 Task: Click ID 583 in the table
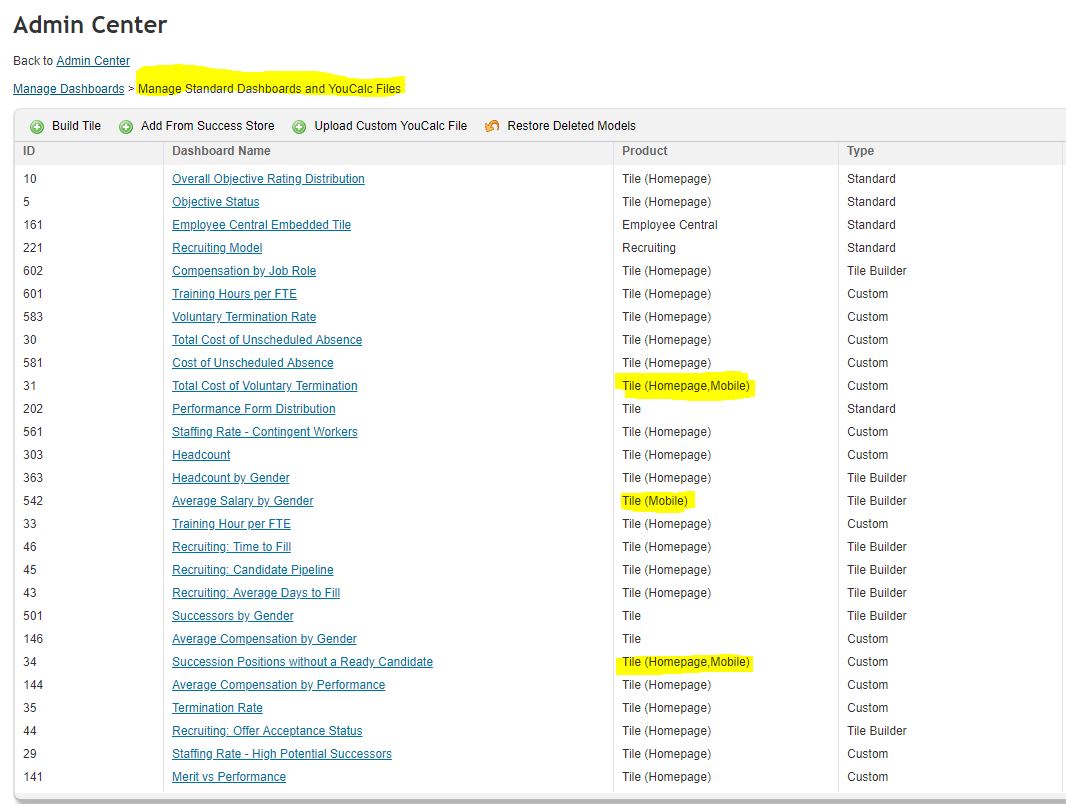tap(33, 317)
